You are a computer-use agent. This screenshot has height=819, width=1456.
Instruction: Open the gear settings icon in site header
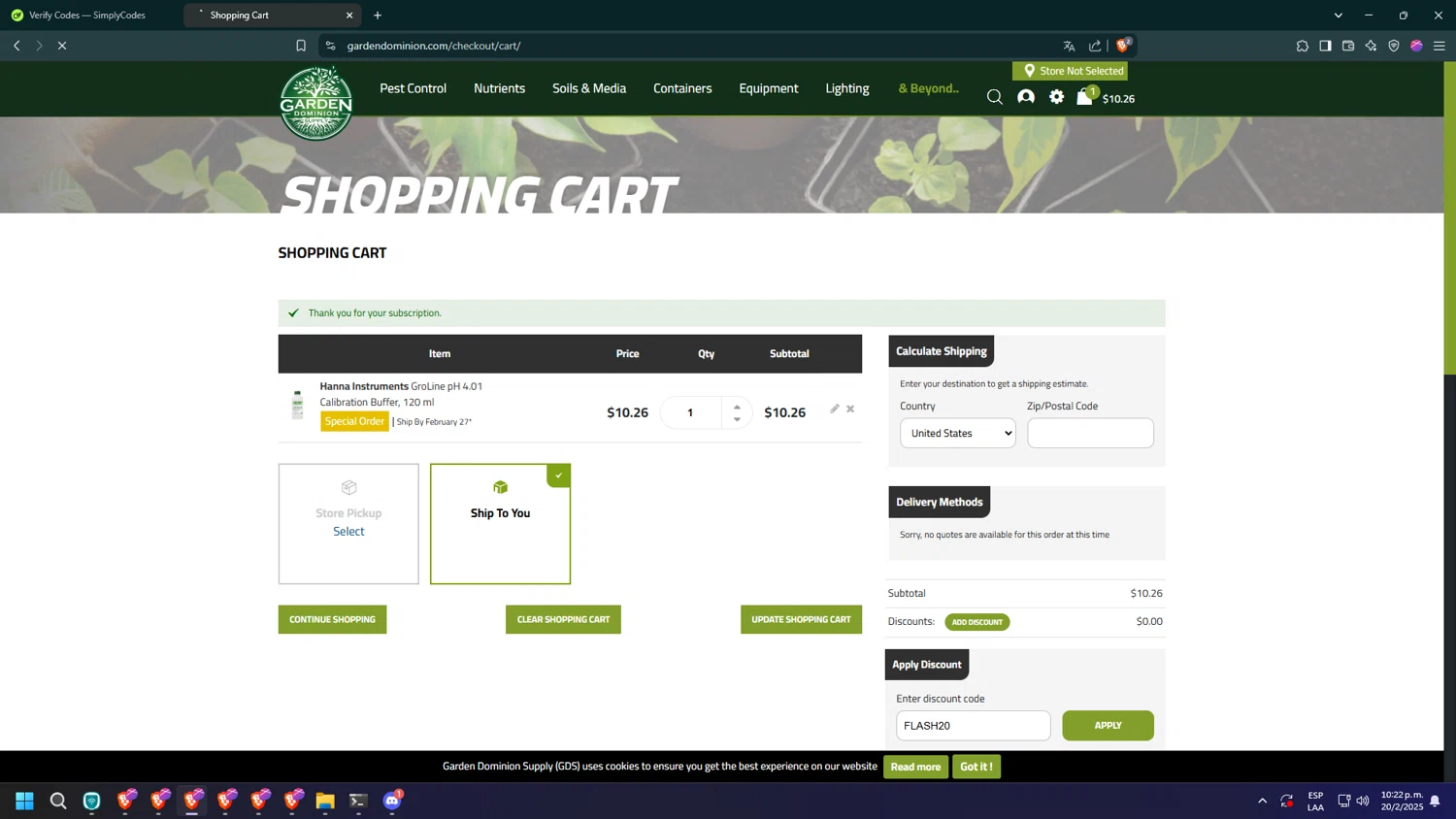coord(1057,97)
